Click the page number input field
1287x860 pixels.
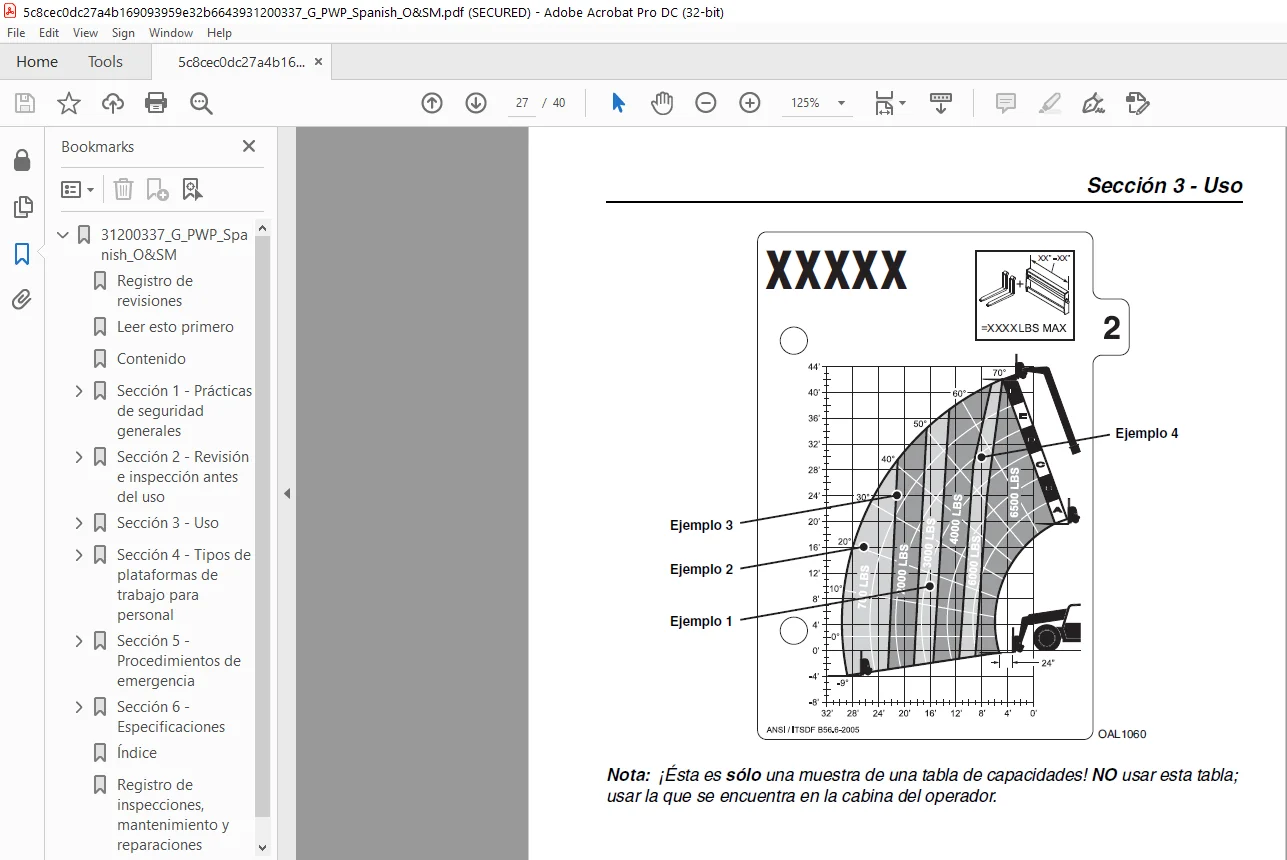(x=522, y=103)
